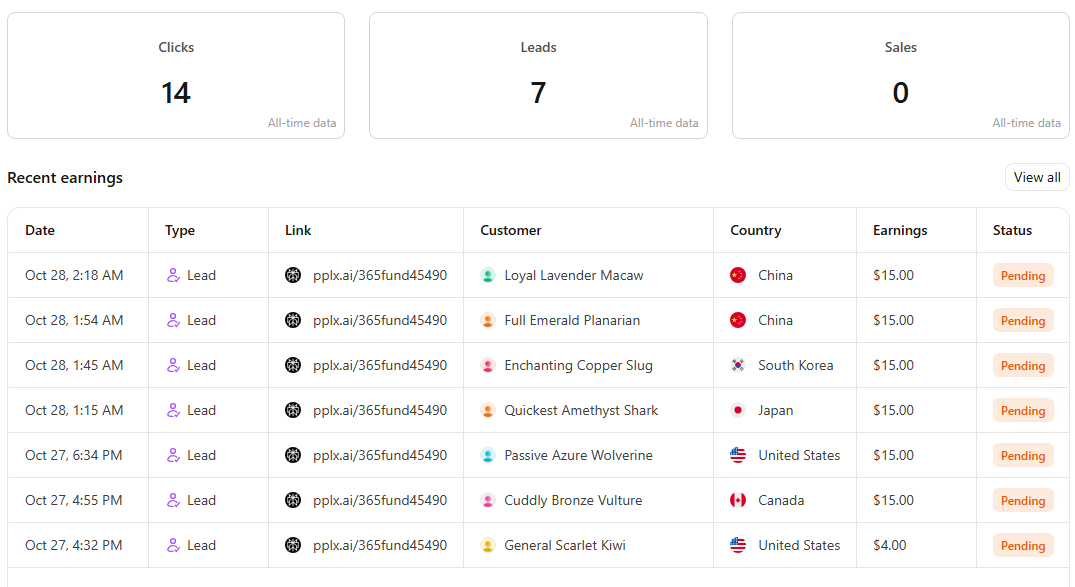The image size is (1075, 587).
Task: Click the South Korea flag icon
Action: coord(738,365)
